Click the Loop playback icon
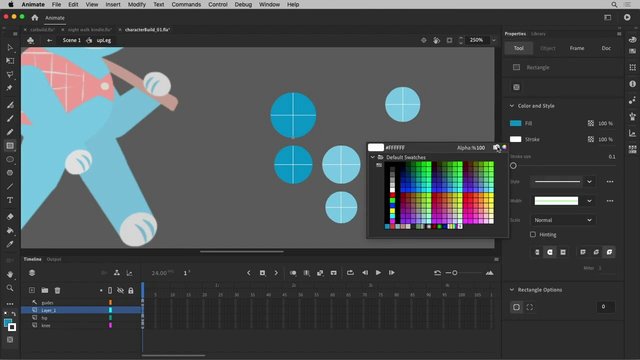 350,273
